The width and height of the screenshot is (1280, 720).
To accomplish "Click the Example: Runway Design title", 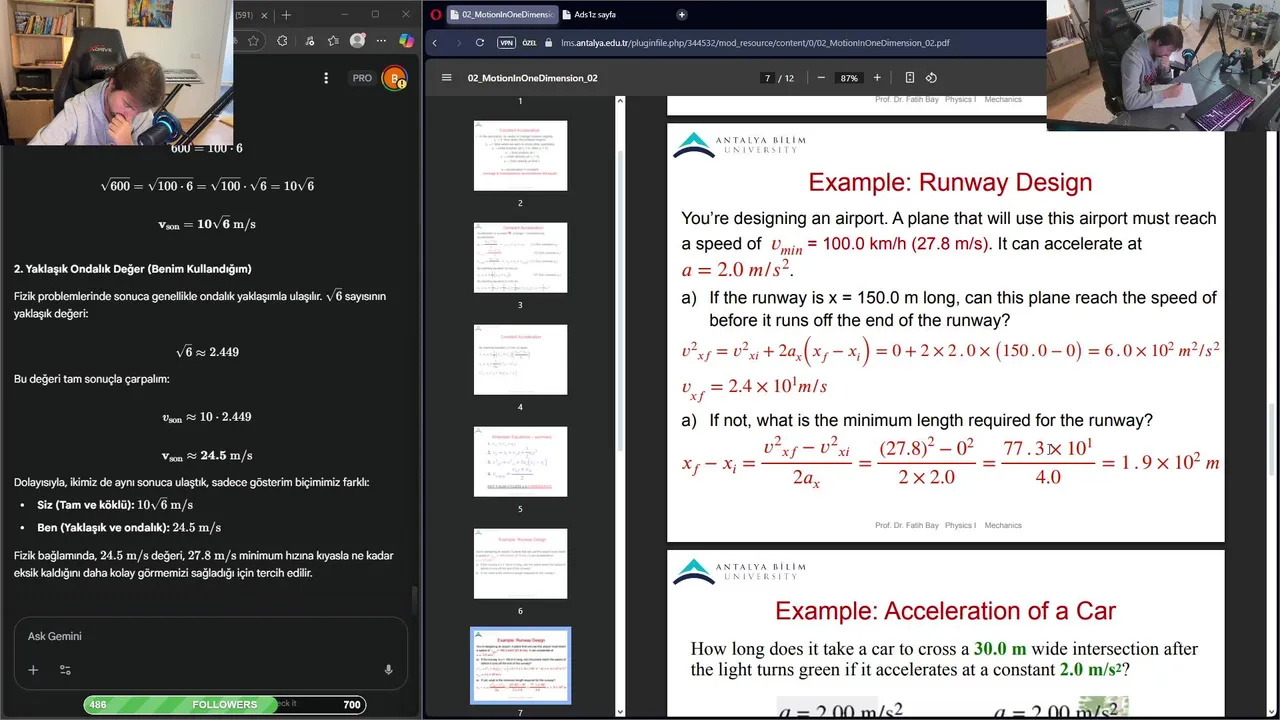I will click(950, 182).
